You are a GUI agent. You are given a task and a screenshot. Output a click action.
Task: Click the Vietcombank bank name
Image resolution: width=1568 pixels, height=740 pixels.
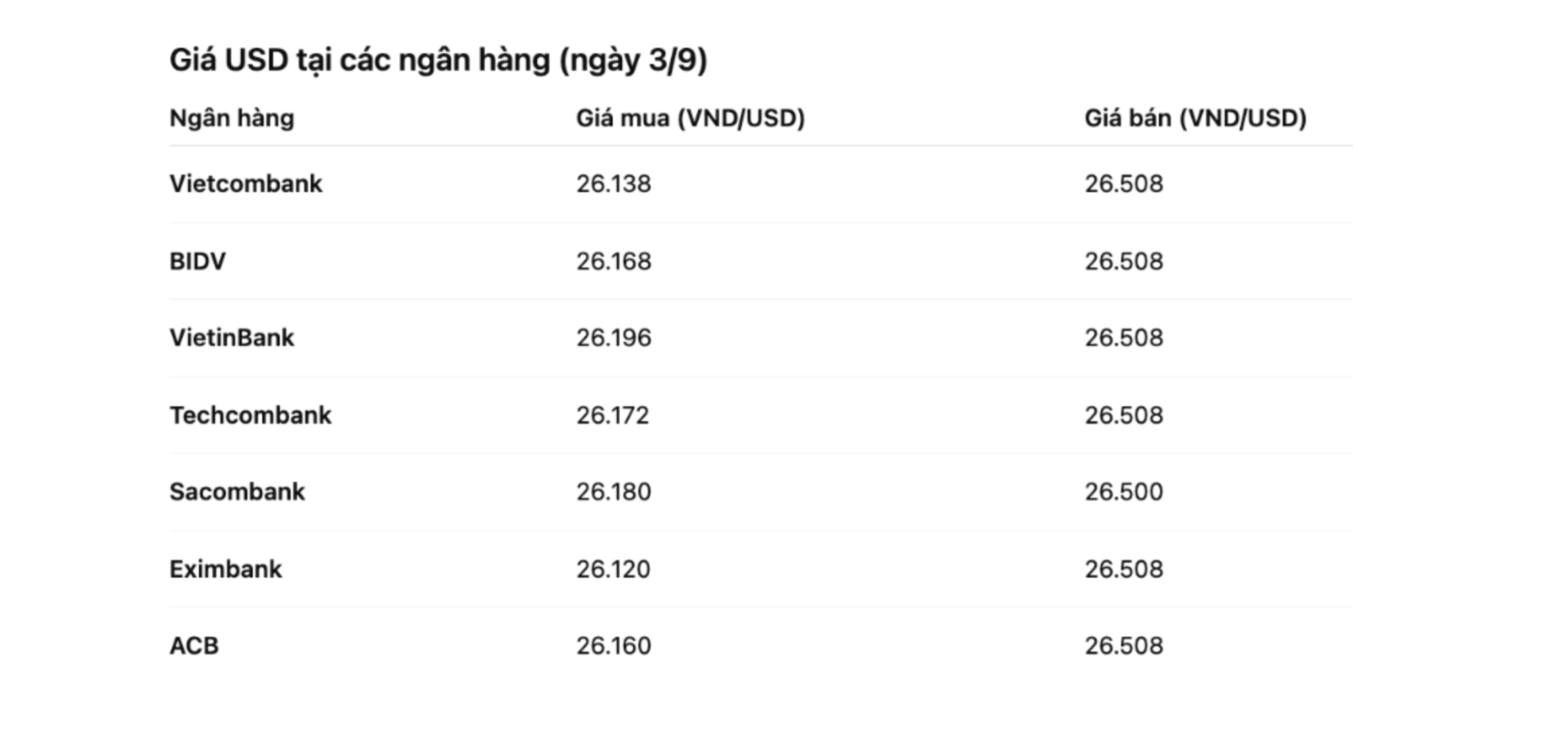pos(246,184)
